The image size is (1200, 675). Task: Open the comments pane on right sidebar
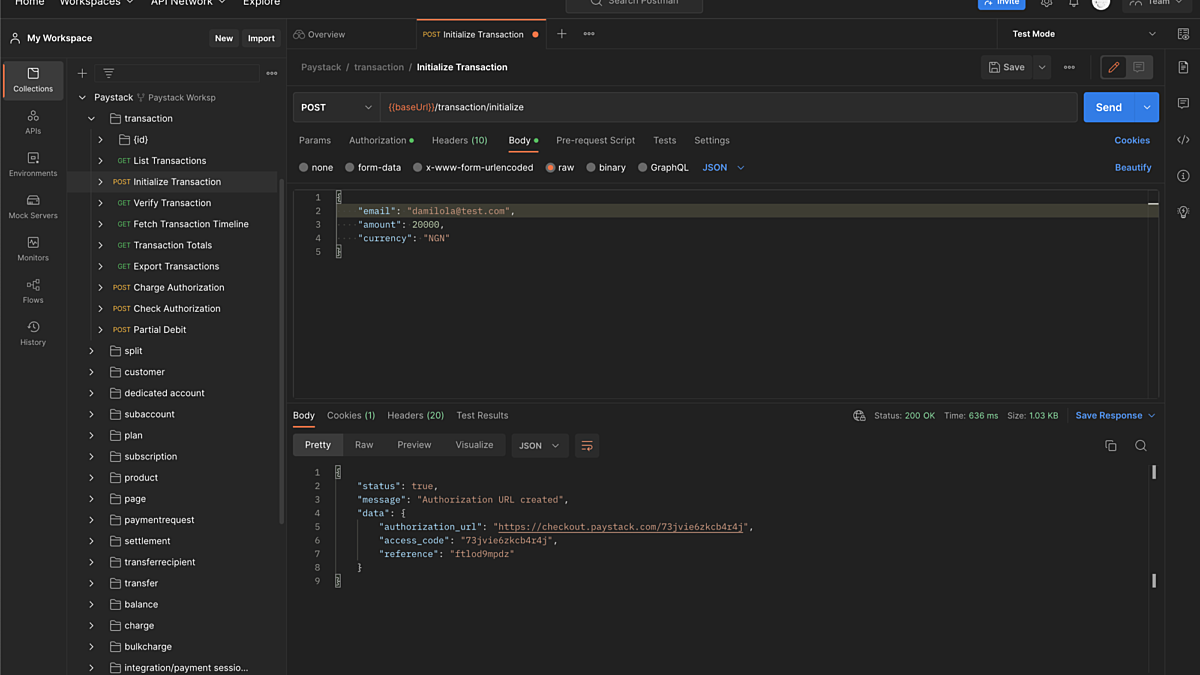(x=1183, y=103)
